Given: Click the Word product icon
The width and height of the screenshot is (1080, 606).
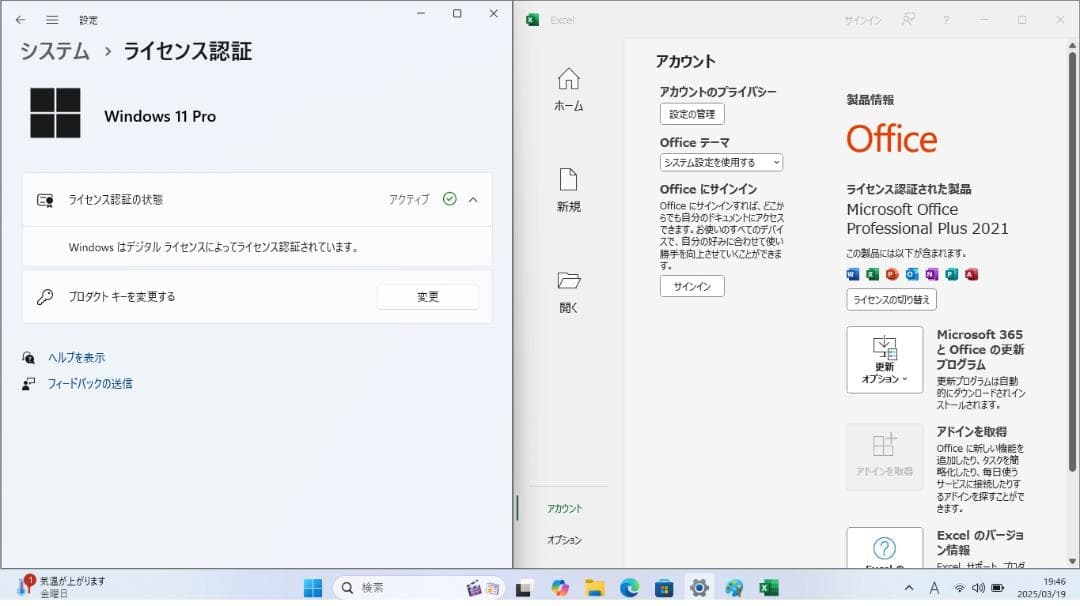Looking at the screenshot, I should click(x=853, y=274).
